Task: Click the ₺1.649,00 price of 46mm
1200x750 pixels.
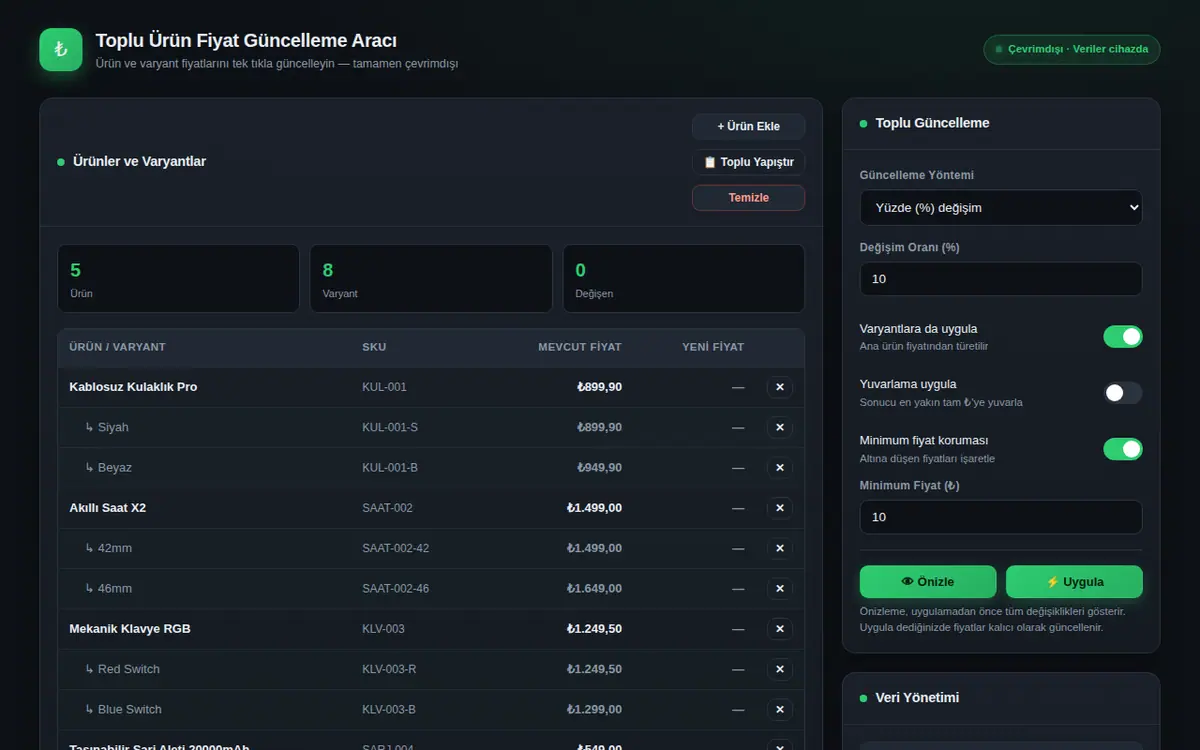Action: [x=594, y=588]
